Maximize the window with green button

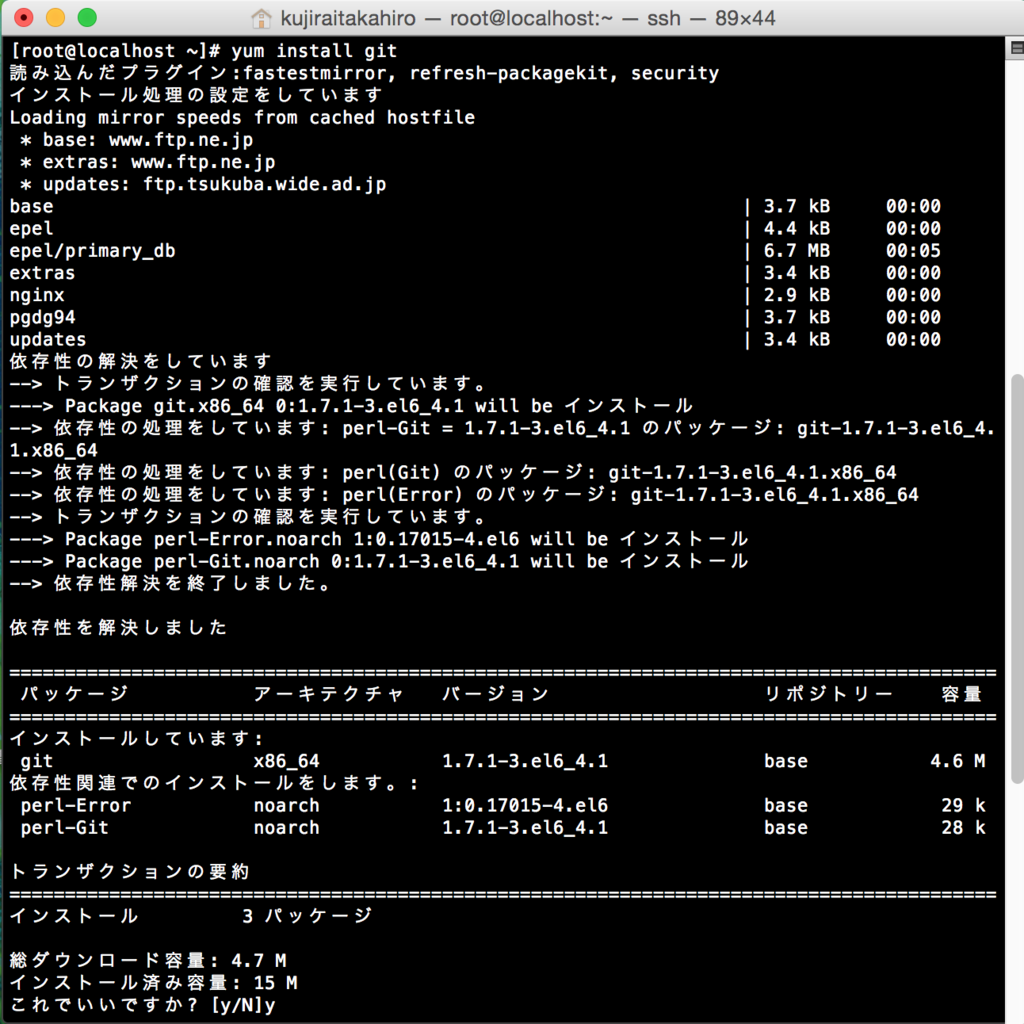(87, 18)
